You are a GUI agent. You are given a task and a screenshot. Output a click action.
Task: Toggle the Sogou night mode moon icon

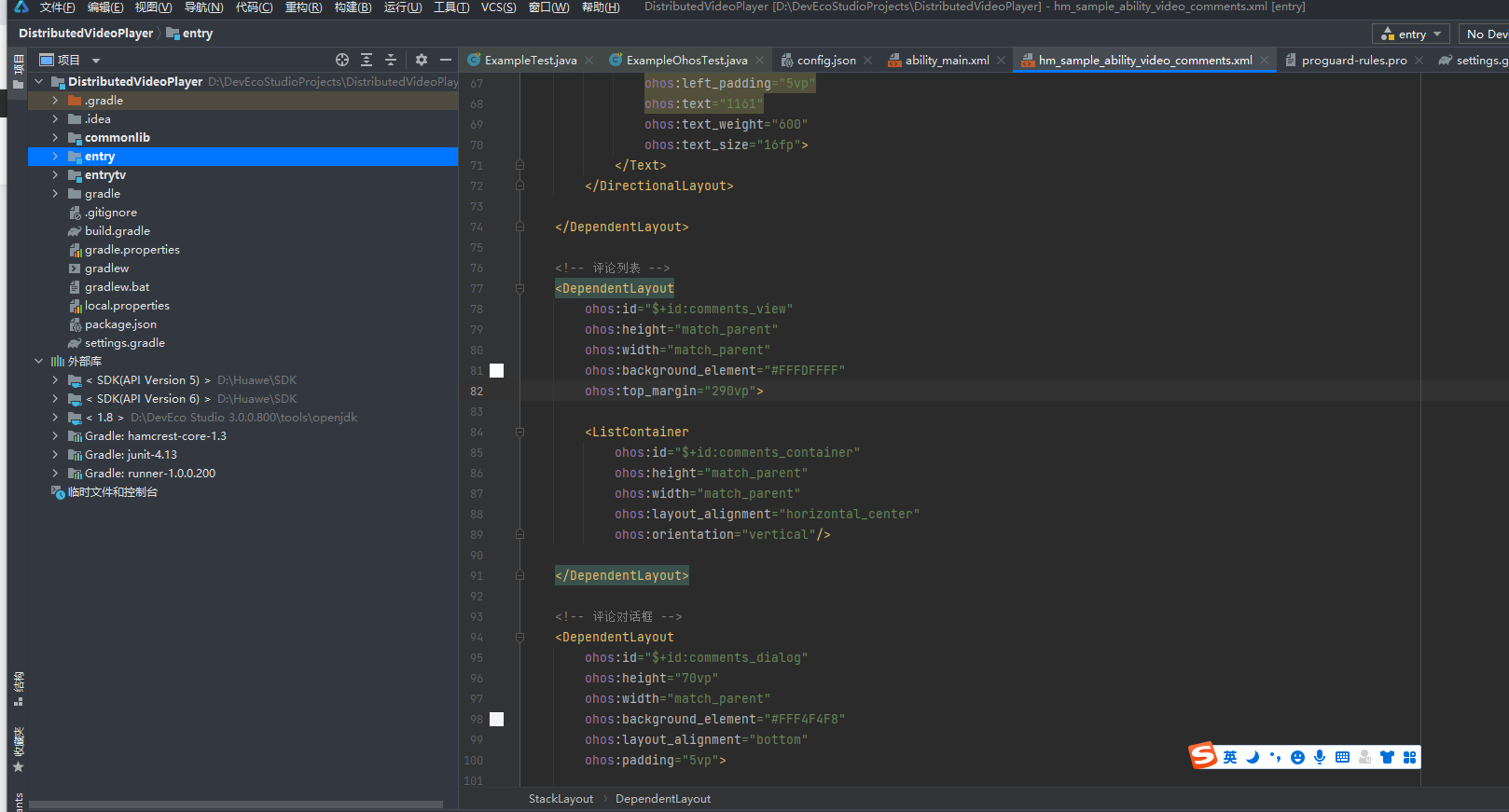click(1253, 757)
